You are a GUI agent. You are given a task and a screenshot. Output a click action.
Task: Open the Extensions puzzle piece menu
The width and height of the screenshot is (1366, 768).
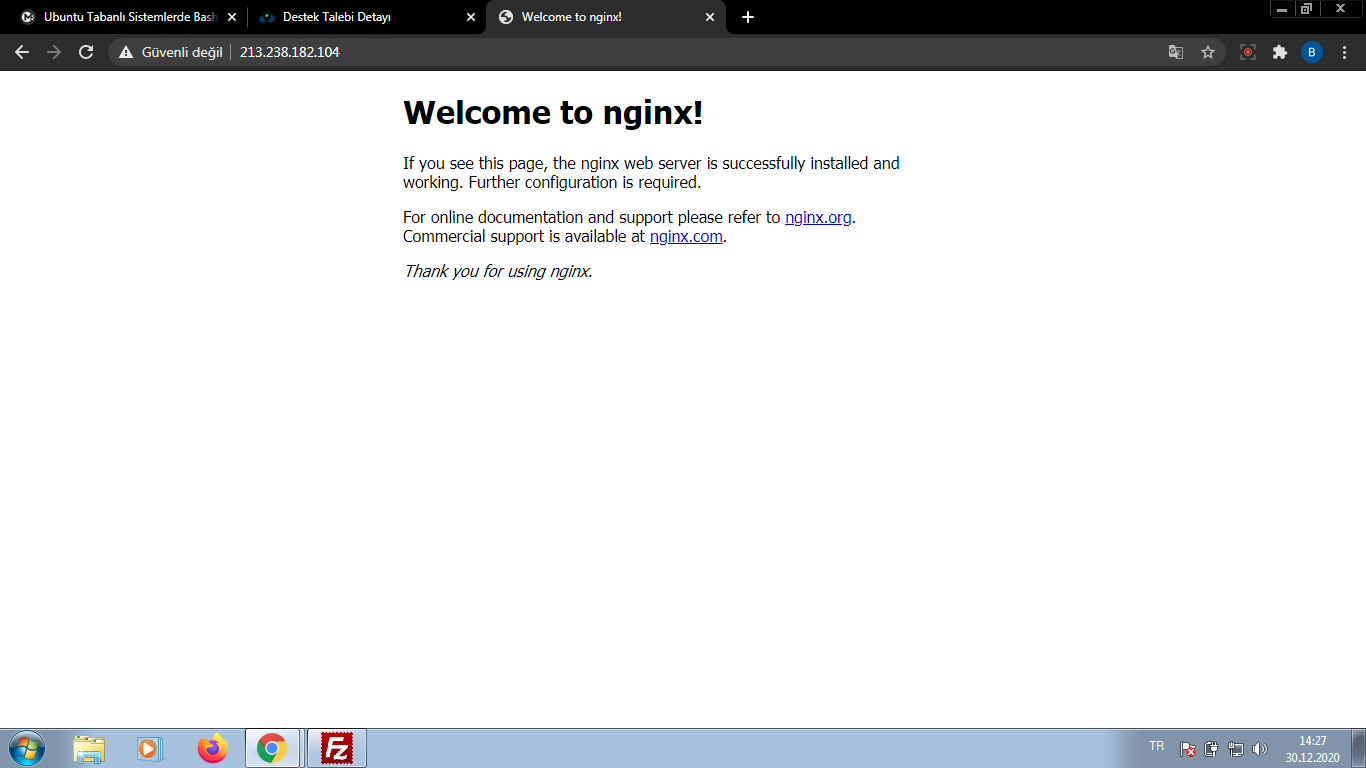click(x=1280, y=52)
